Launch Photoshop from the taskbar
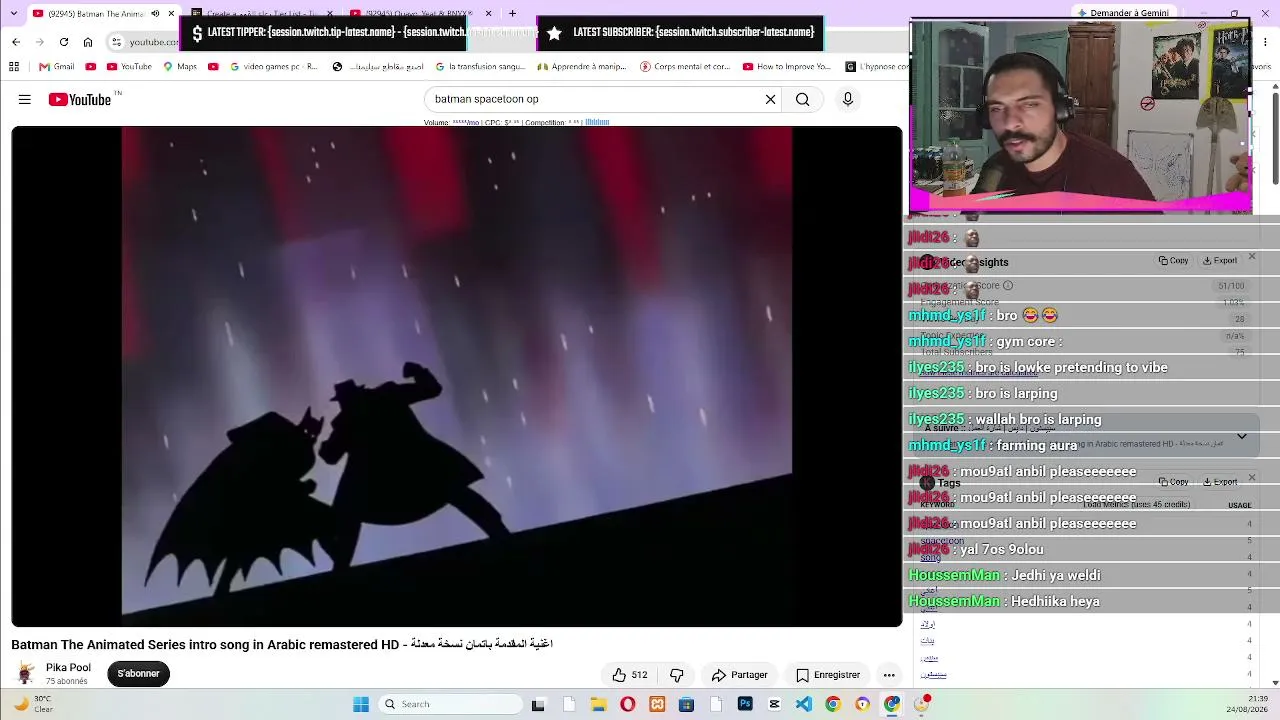The image size is (1280, 720). tap(745, 704)
